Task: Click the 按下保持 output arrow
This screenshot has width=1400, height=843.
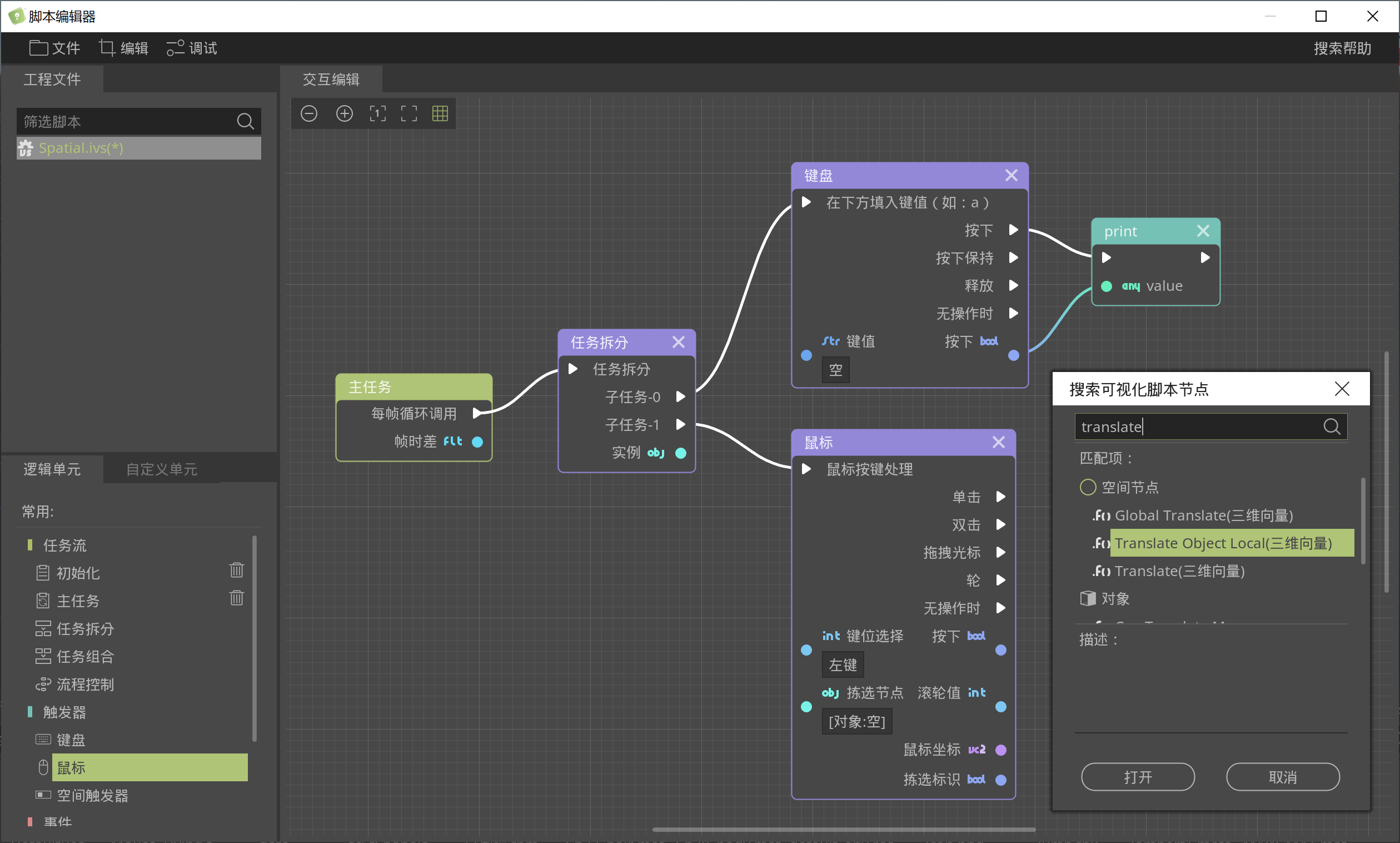Action: pyautogui.click(x=1013, y=258)
